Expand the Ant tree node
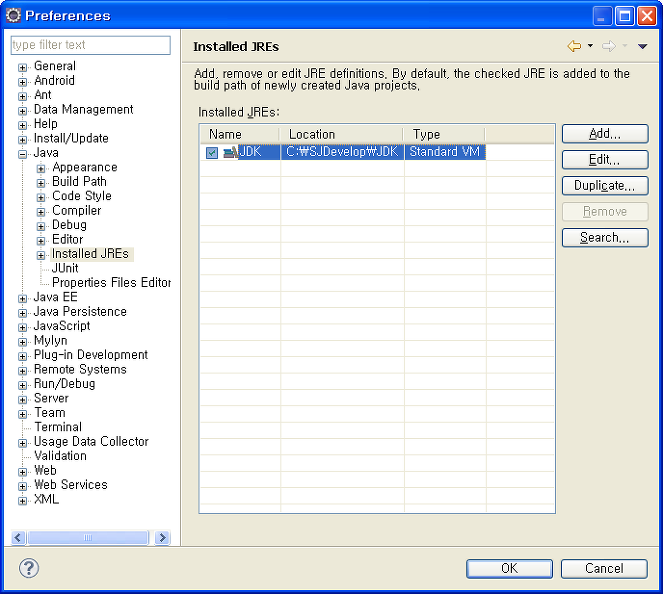663x594 pixels. click(22, 96)
